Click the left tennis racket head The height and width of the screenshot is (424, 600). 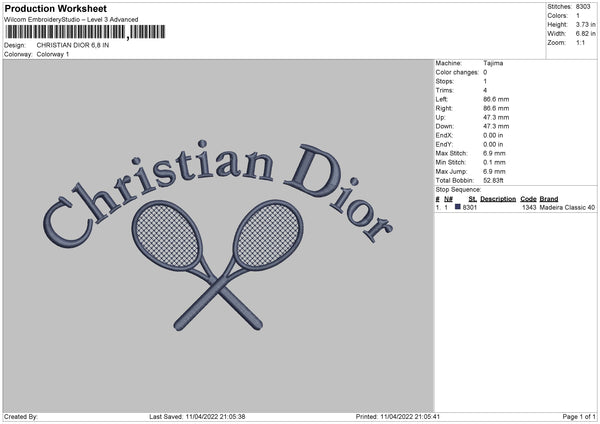[167, 235]
